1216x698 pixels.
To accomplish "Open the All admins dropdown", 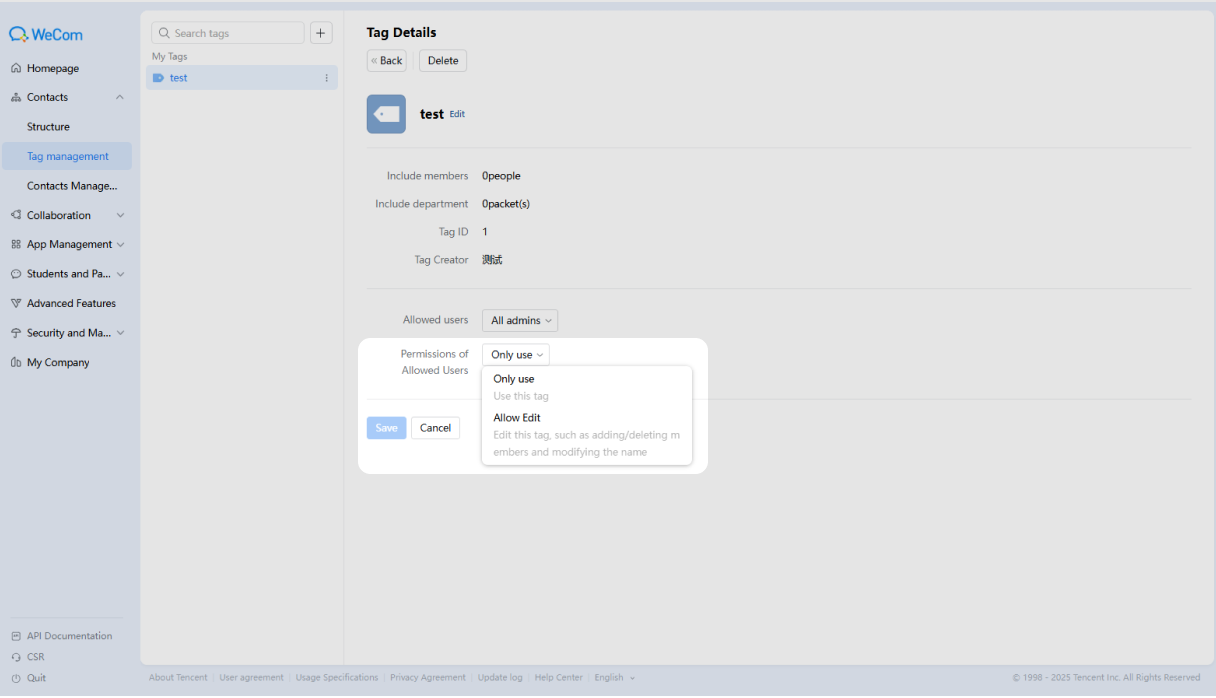I will click(x=520, y=321).
